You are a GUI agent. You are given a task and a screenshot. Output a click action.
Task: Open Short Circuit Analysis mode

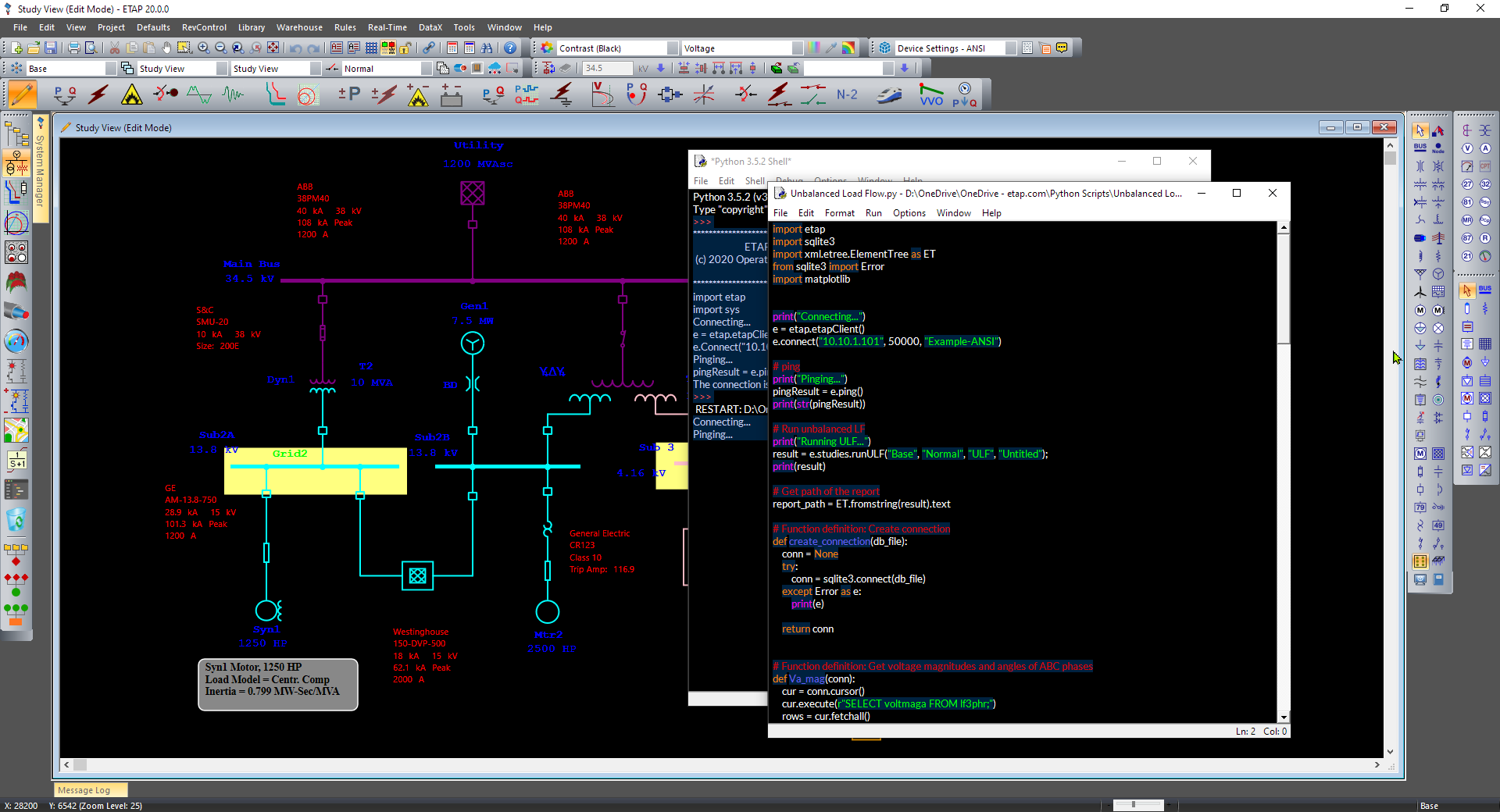click(x=98, y=94)
